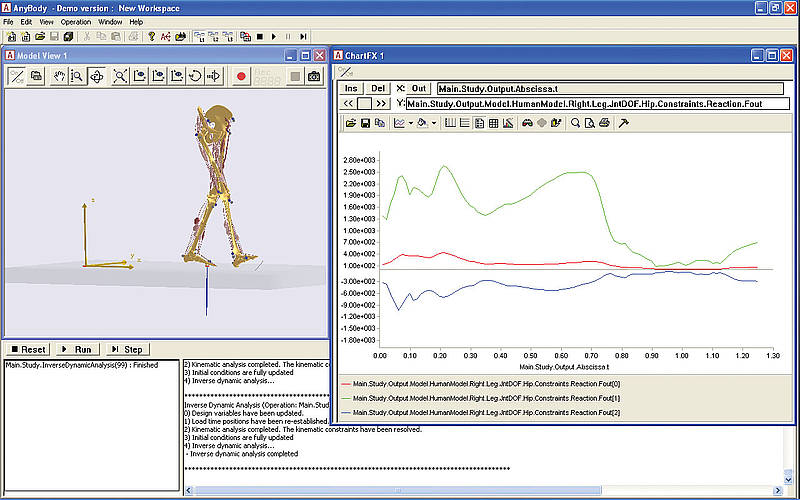Open the View menu
This screenshot has width=800, height=500.
(x=46, y=22)
